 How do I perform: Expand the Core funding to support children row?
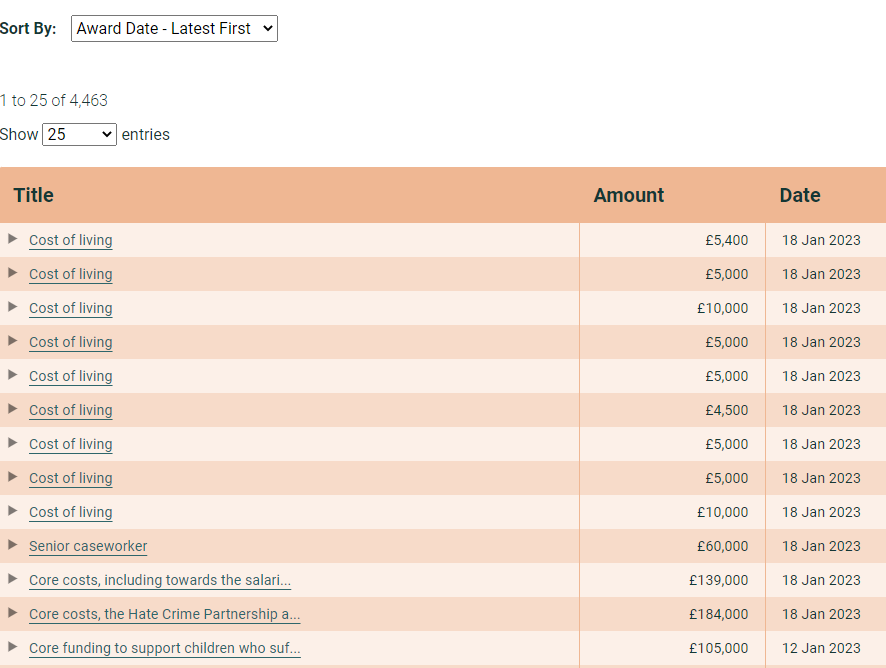12,648
